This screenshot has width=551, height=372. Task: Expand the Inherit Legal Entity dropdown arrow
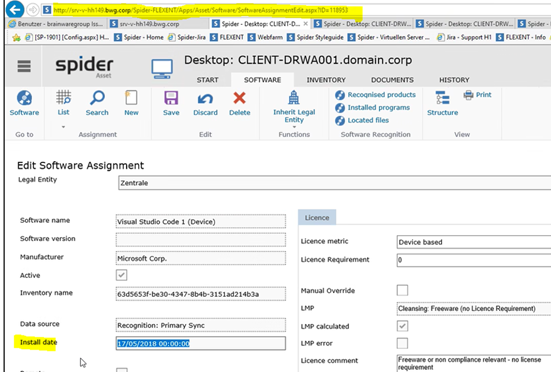(x=294, y=127)
